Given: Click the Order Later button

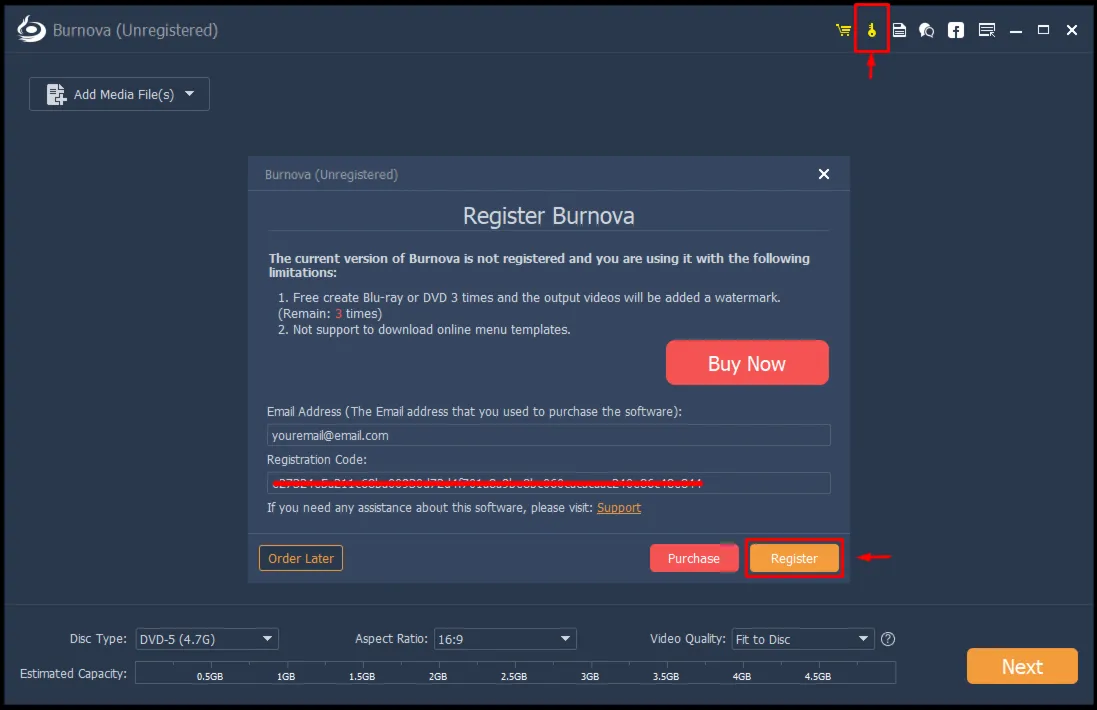Looking at the screenshot, I should pyautogui.click(x=301, y=558).
